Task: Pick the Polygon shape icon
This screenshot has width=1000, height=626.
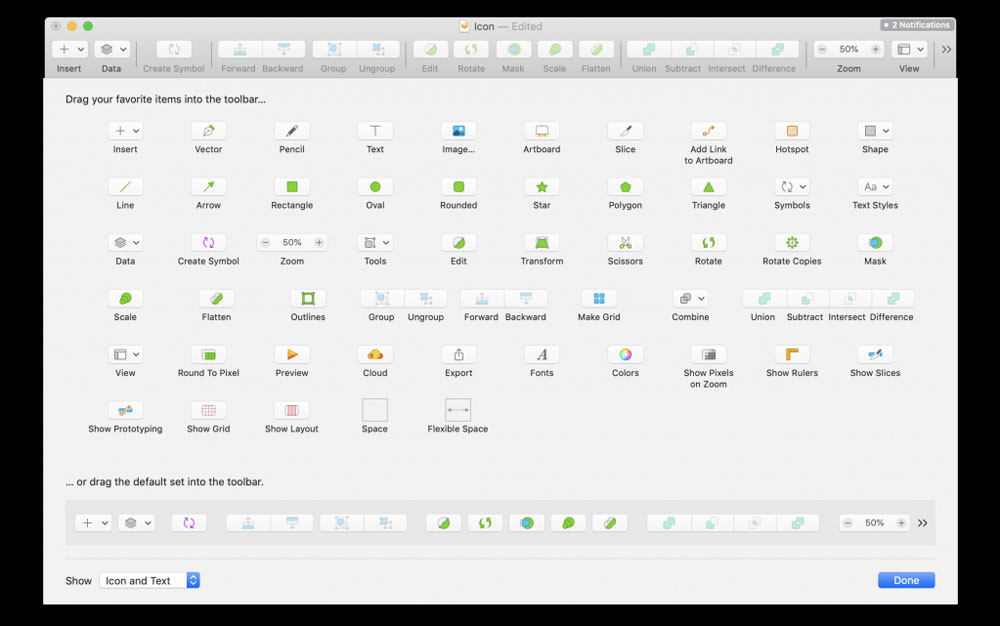Action: click(x=625, y=187)
